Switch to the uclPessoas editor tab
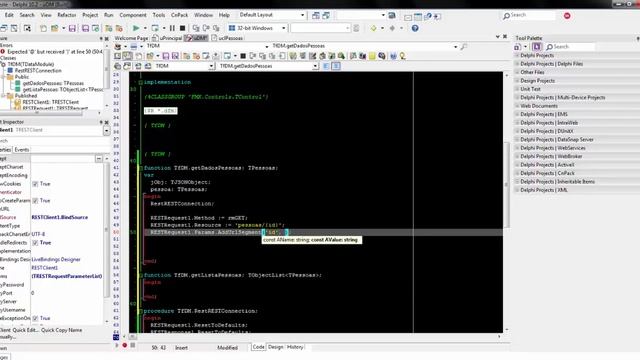Viewport: 640px width, 360px height. [227, 38]
